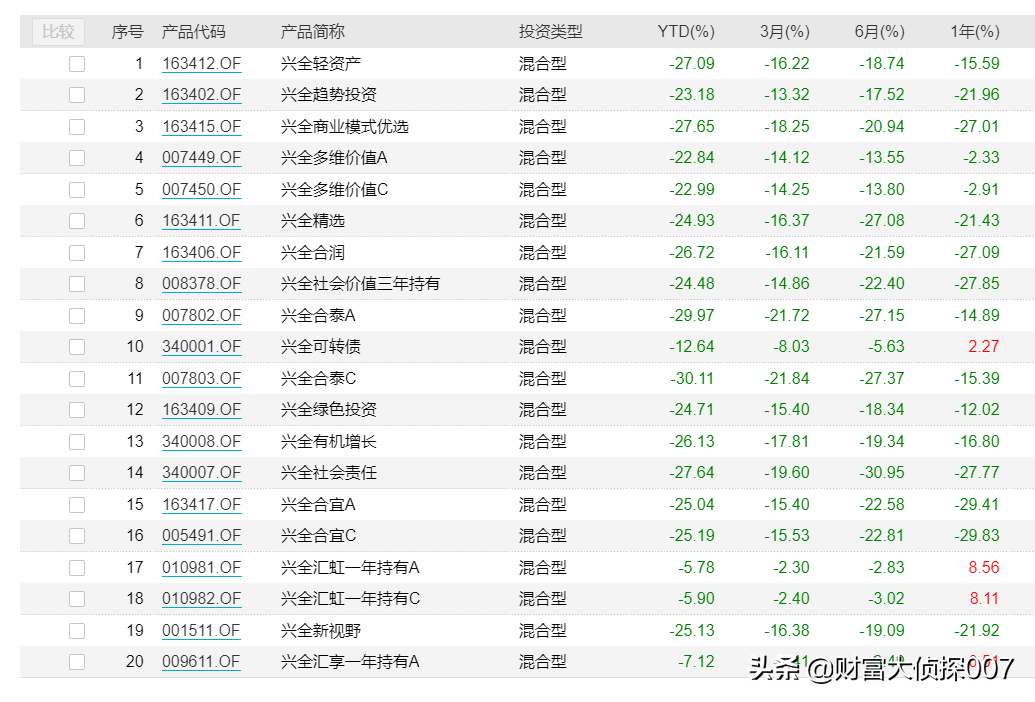
Task: Click the 1-year return value 8.56
Action: point(984,568)
